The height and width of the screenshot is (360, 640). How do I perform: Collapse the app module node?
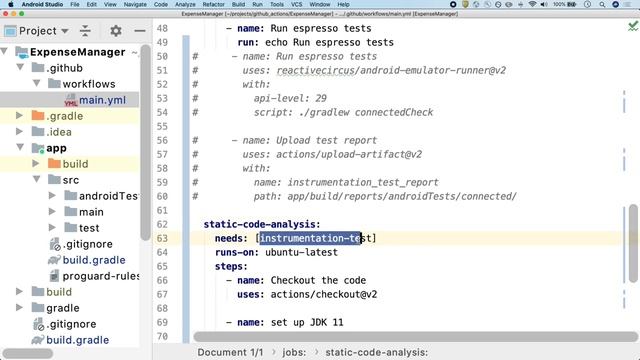pos(20,147)
